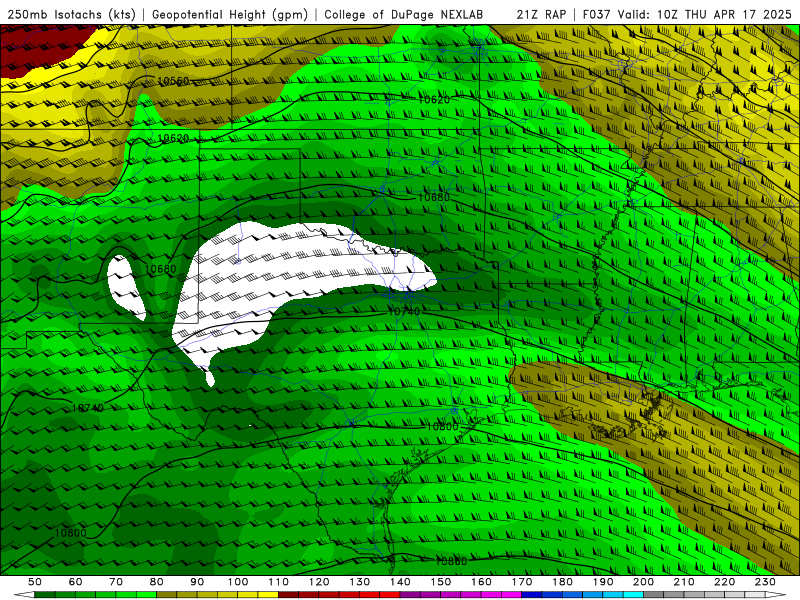The image size is (800, 600).
Task: Click the cyan colorbar swatch just before 200
Action: (634, 595)
